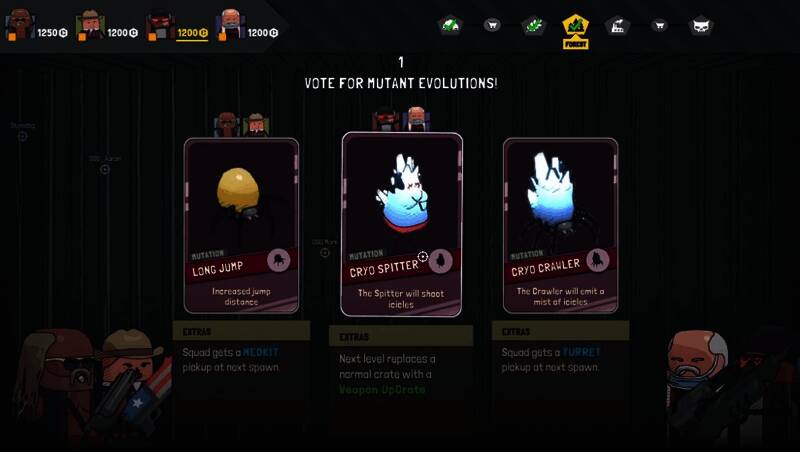800x452 pixels.
Task: Click the fourth player's avatar portrait
Action: pos(230,24)
